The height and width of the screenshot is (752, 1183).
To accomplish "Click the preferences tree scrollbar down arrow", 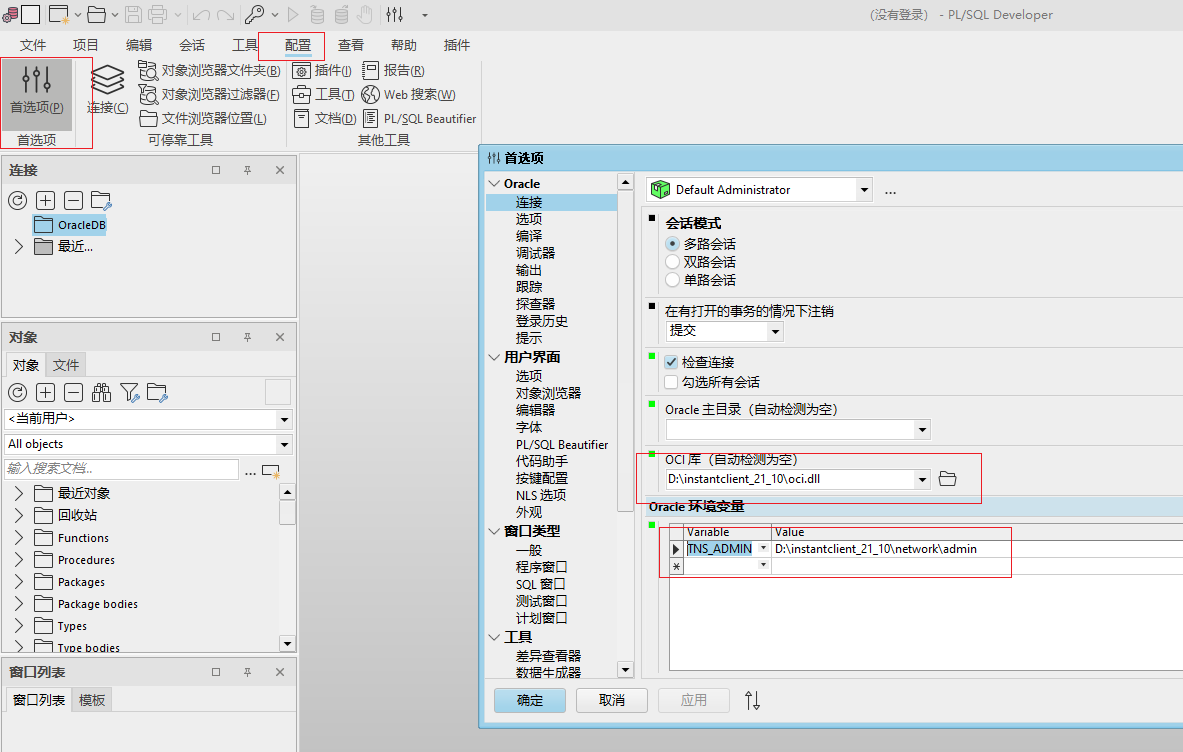I will coord(625,669).
